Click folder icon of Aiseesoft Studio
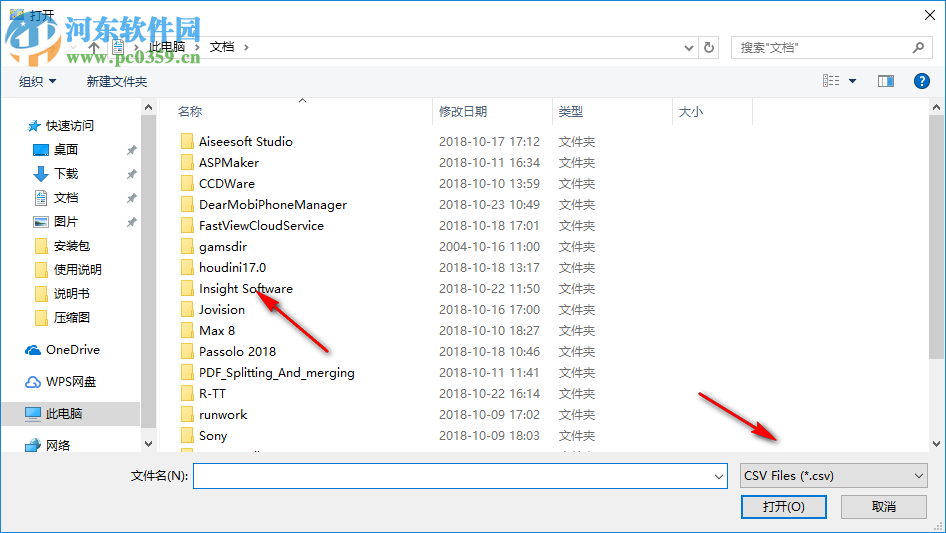Viewport: 946px width, 533px height. 187,141
